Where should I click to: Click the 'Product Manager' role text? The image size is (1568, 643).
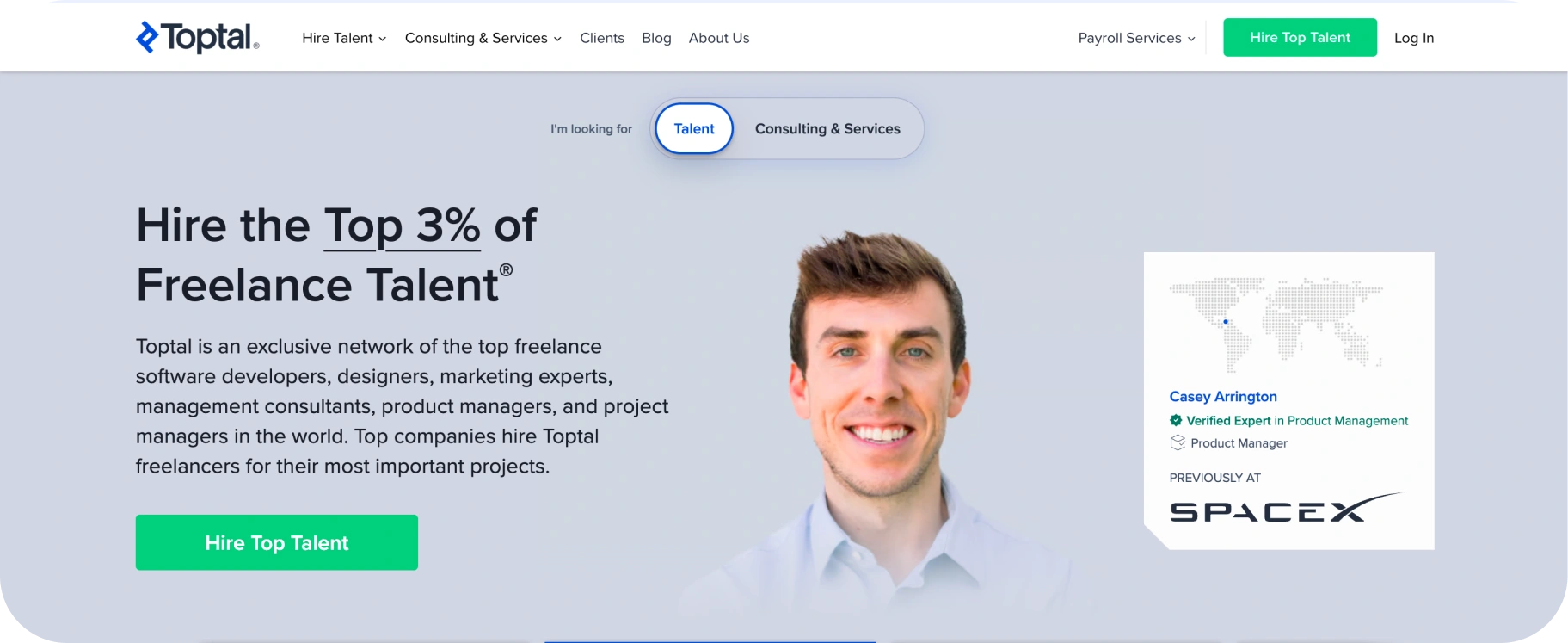pyautogui.click(x=1239, y=443)
